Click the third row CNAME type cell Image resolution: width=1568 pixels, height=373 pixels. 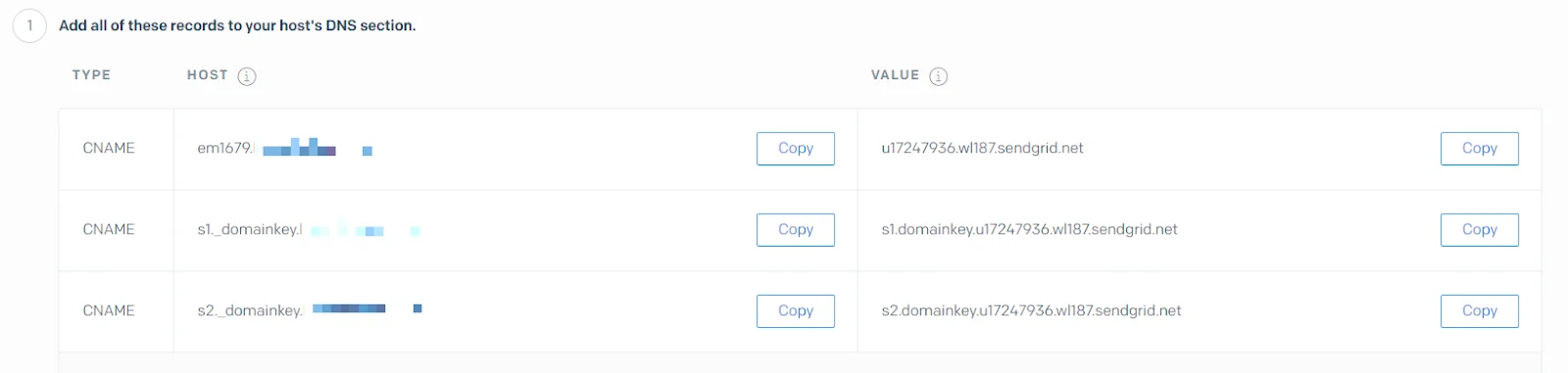(109, 311)
